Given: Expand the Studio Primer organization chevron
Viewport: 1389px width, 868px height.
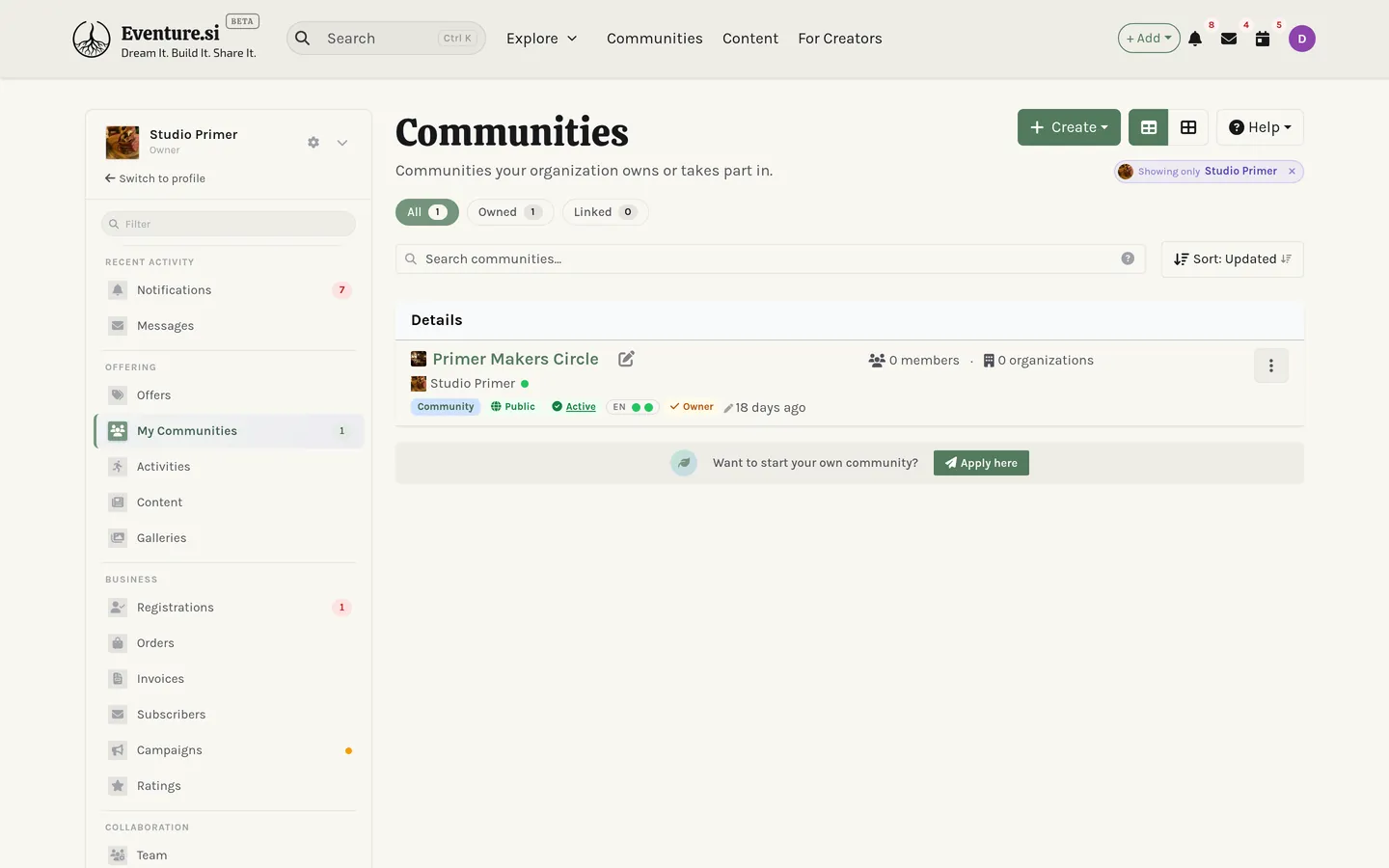Looking at the screenshot, I should tap(342, 143).
